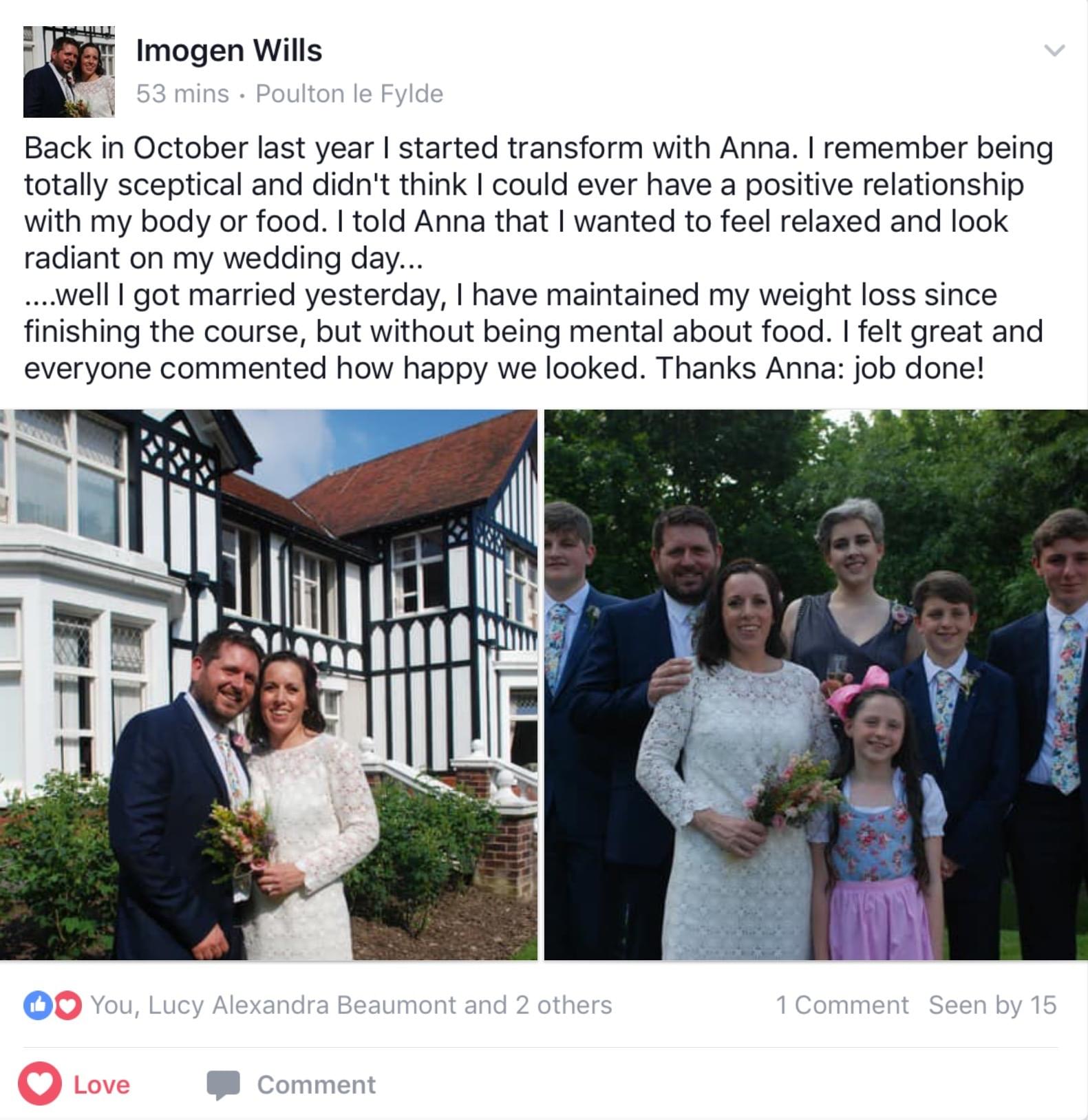The height and width of the screenshot is (1120, 1088).
Task: View who reacted: Lucy Alexandra Beaumont and others
Action: pyautogui.click(x=352, y=1005)
